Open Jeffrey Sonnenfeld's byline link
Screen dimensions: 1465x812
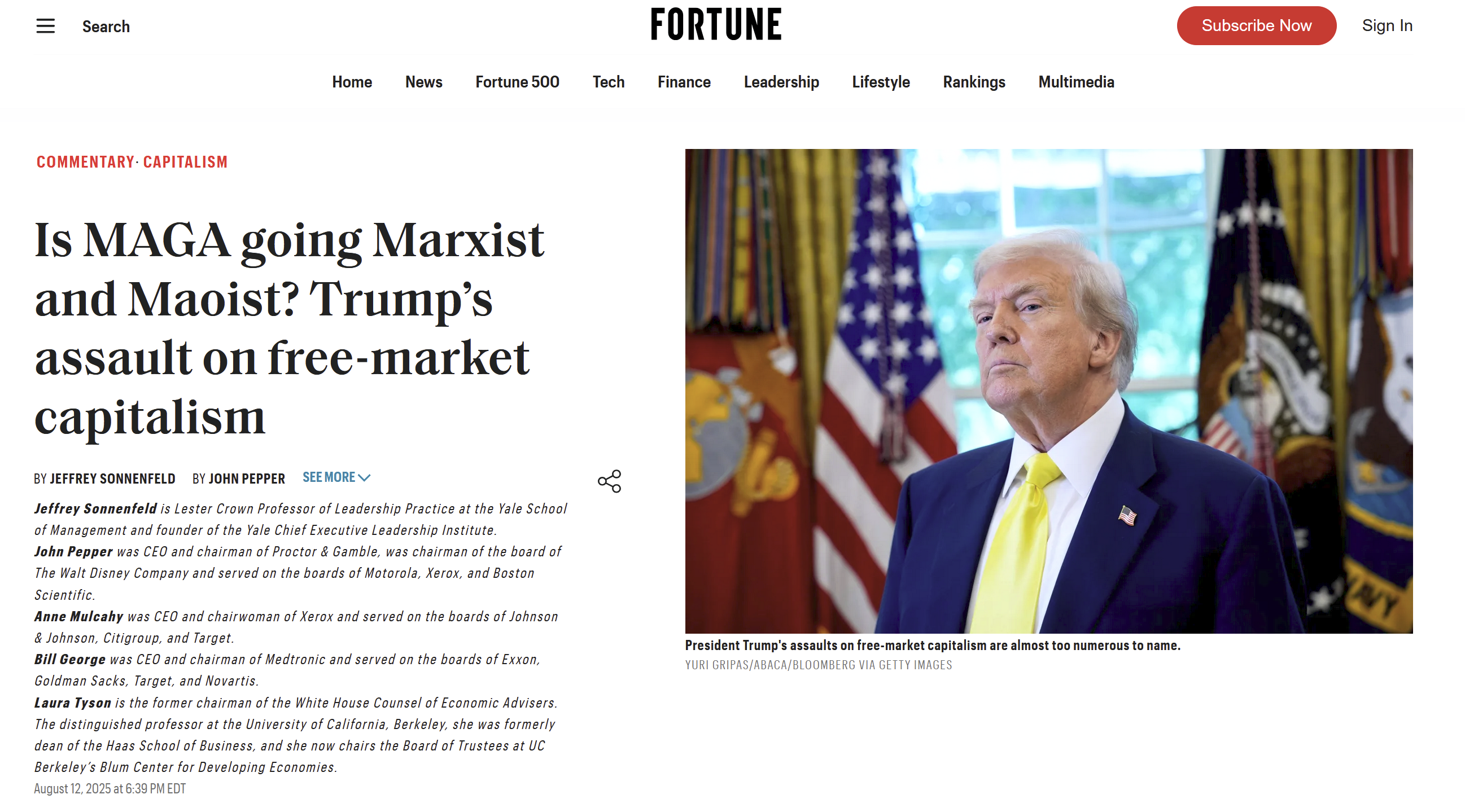point(112,479)
